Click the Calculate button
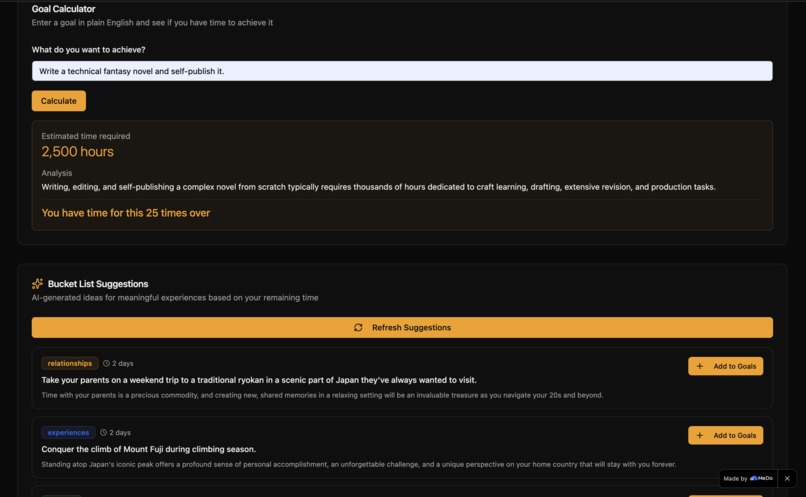This screenshot has width=806, height=497. pos(59,101)
